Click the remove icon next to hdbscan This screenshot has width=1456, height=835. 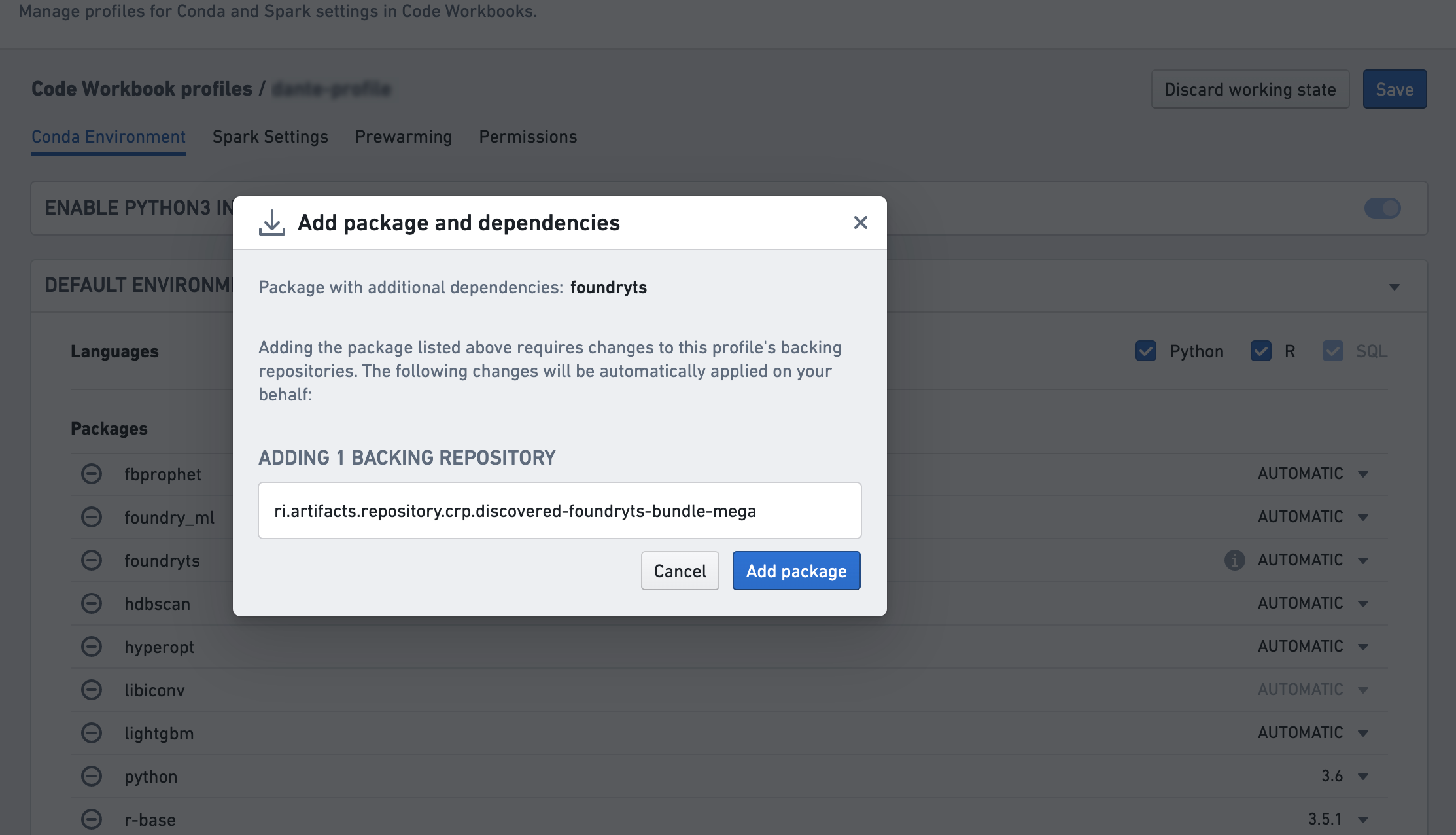[92, 603]
